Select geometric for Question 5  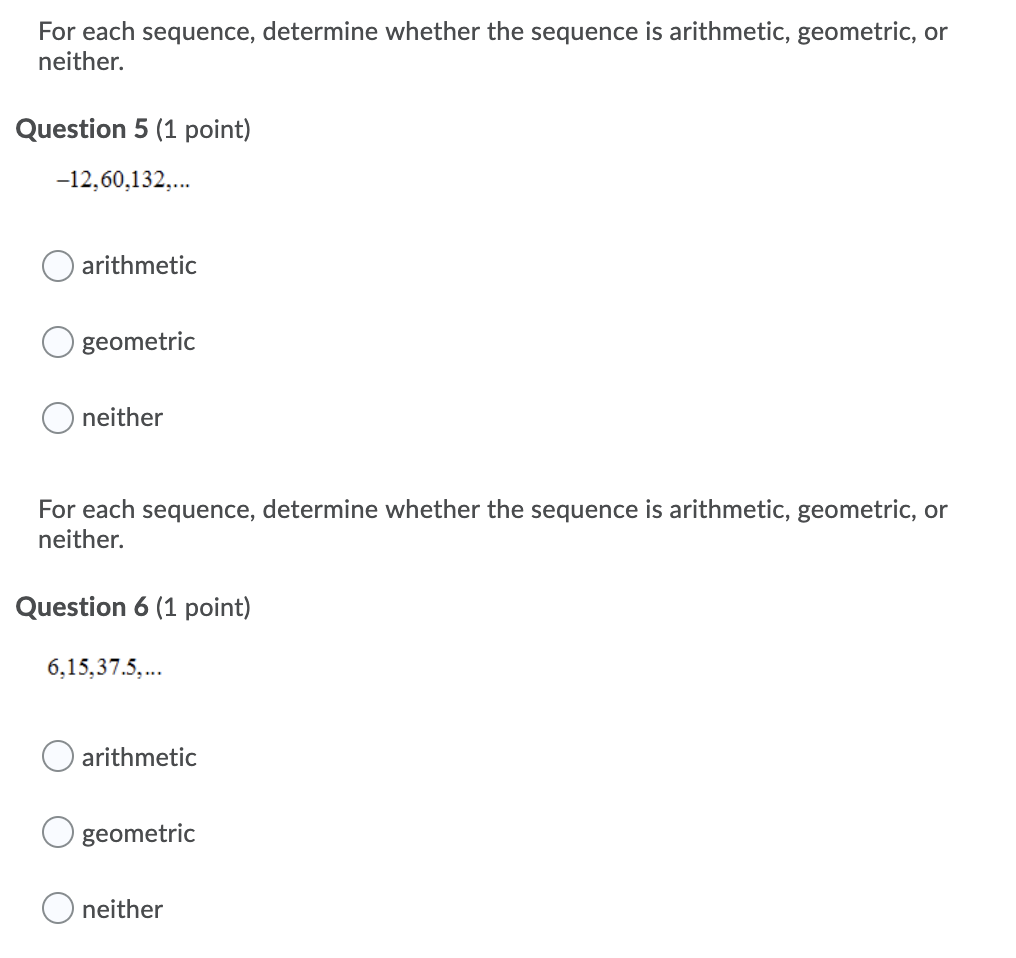click(57, 342)
